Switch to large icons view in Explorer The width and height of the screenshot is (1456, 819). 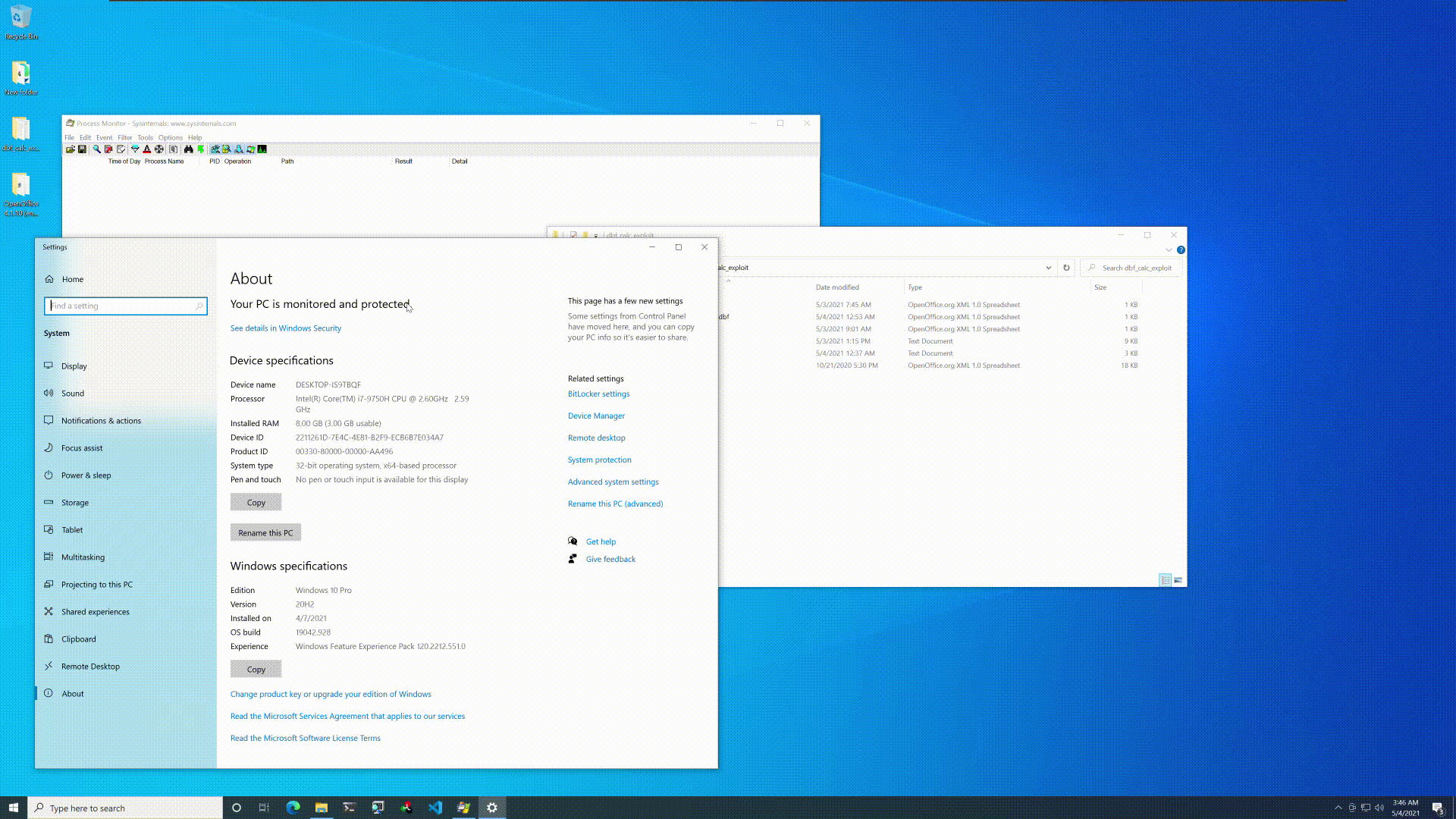click(x=1178, y=580)
